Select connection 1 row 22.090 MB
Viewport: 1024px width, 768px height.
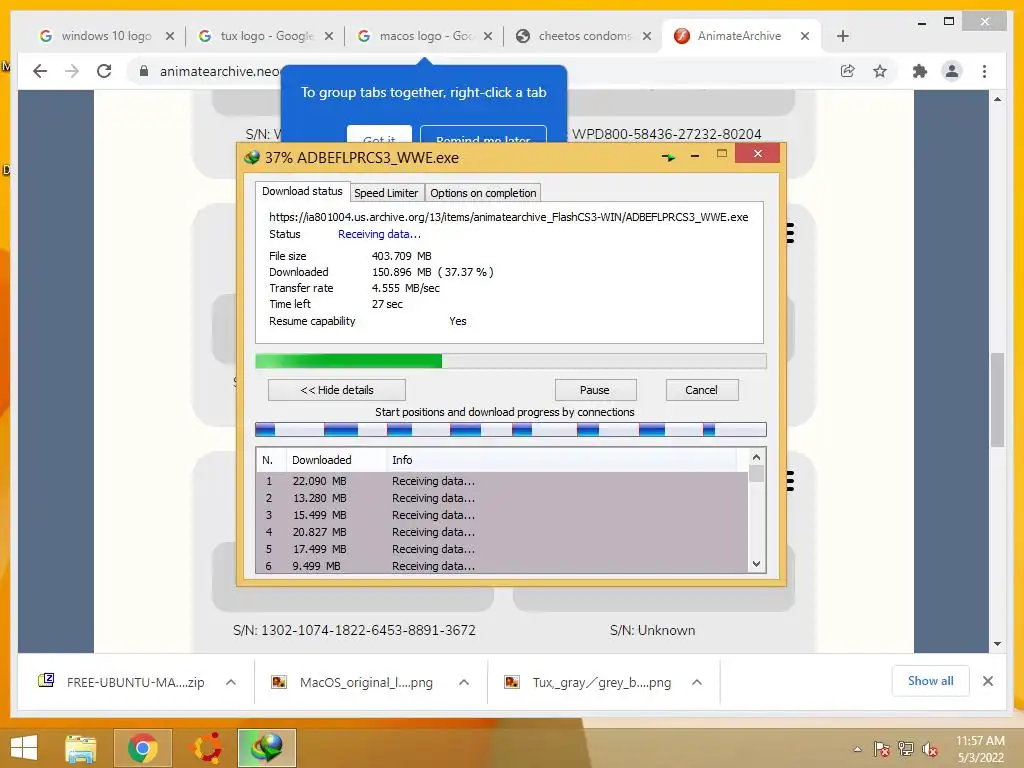pyautogui.click(x=502, y=481)
